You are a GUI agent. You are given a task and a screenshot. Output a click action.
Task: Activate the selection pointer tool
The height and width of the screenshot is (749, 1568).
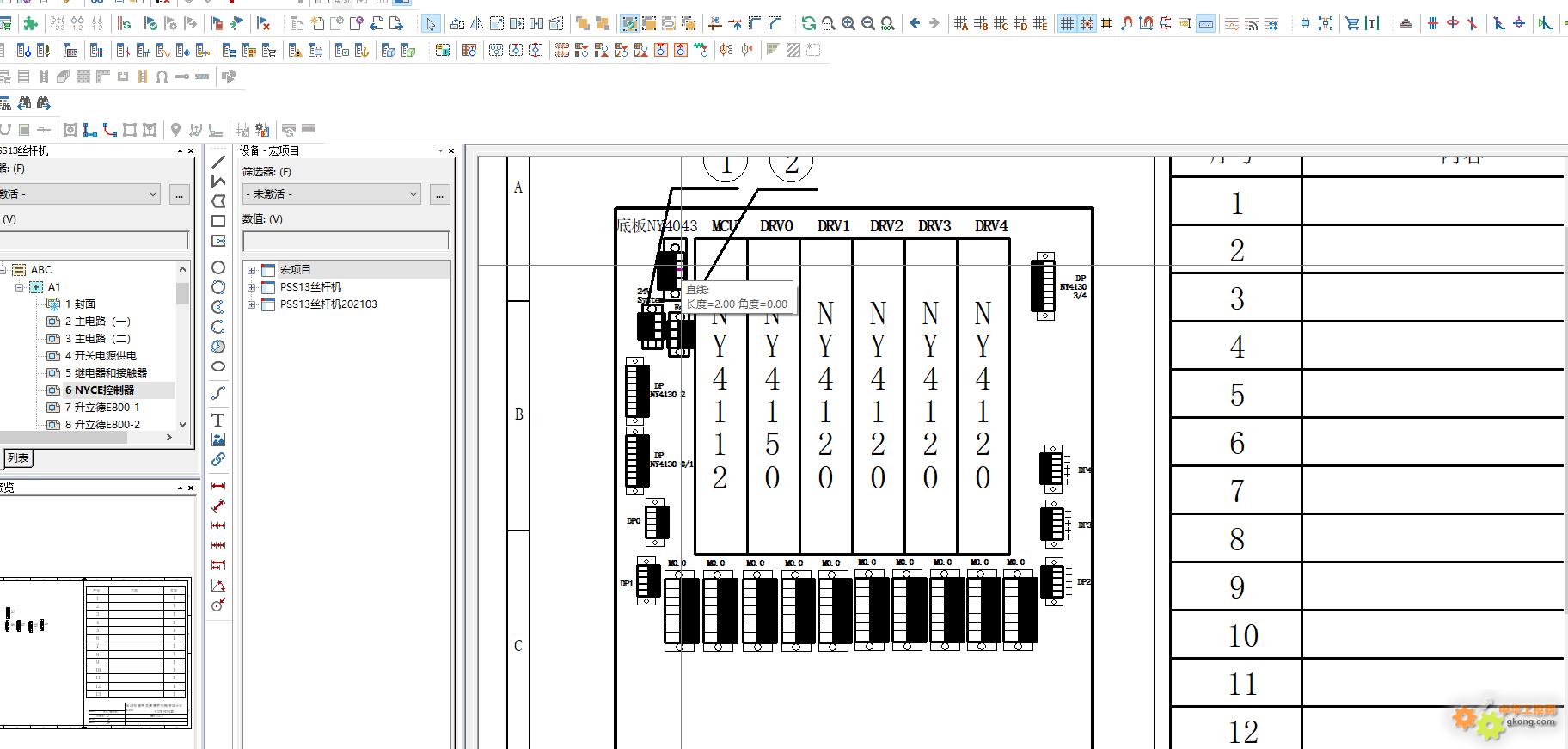pos(431,23)
